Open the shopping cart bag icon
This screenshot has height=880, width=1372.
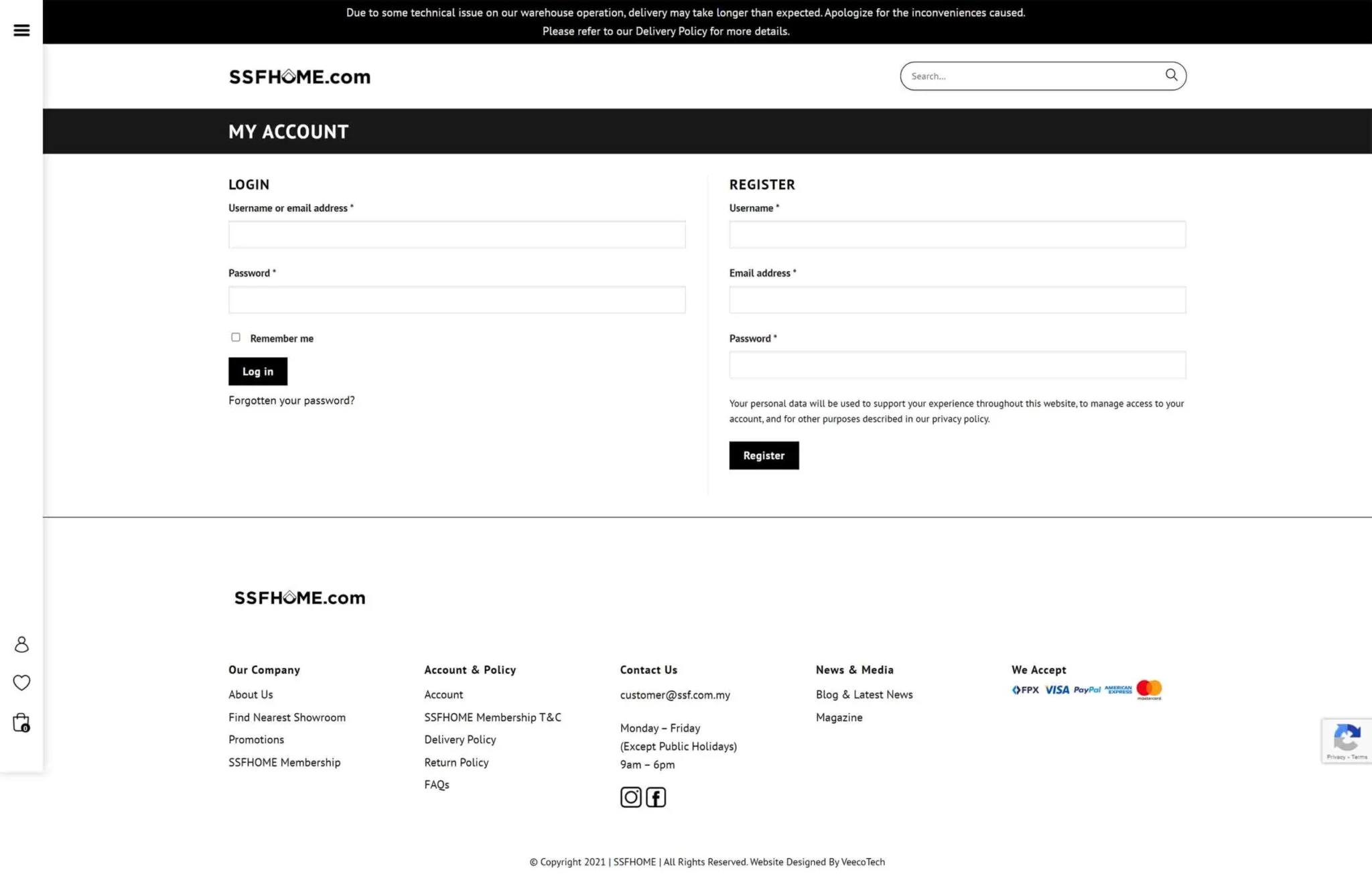[x=21, y=723]
